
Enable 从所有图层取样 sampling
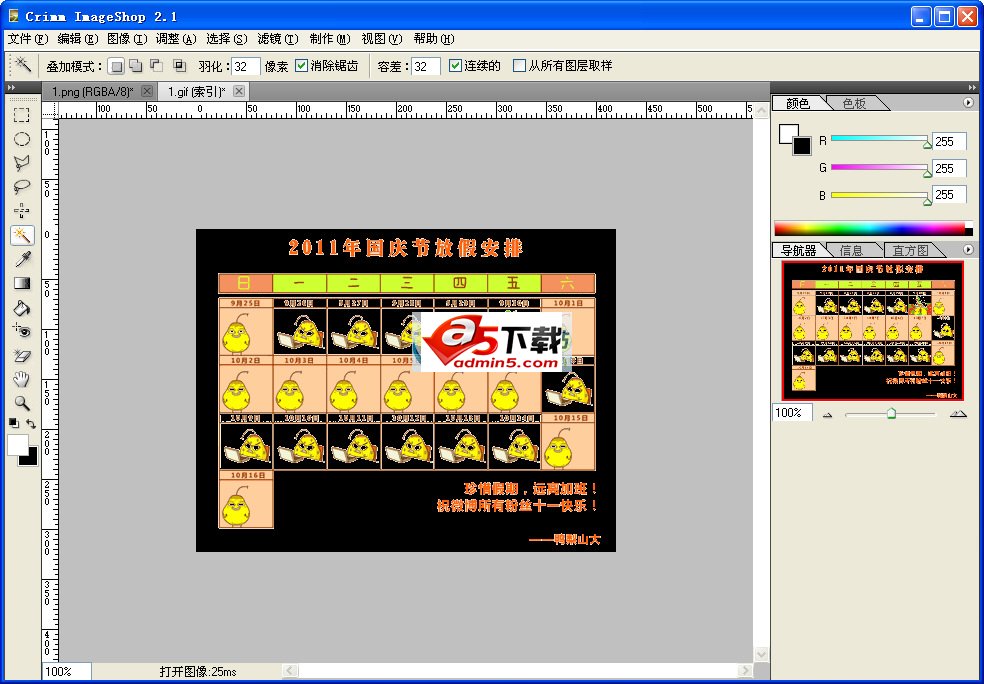coord(518,64)
